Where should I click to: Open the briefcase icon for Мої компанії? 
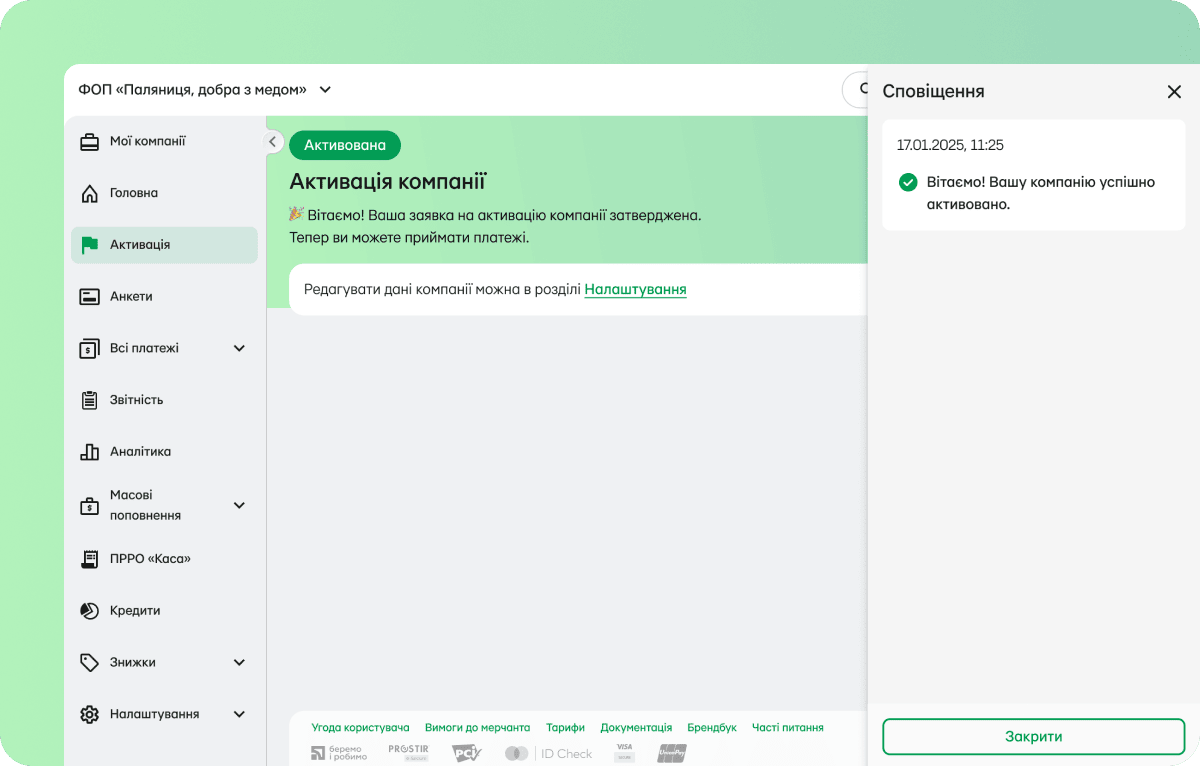[x=89, y=142]
